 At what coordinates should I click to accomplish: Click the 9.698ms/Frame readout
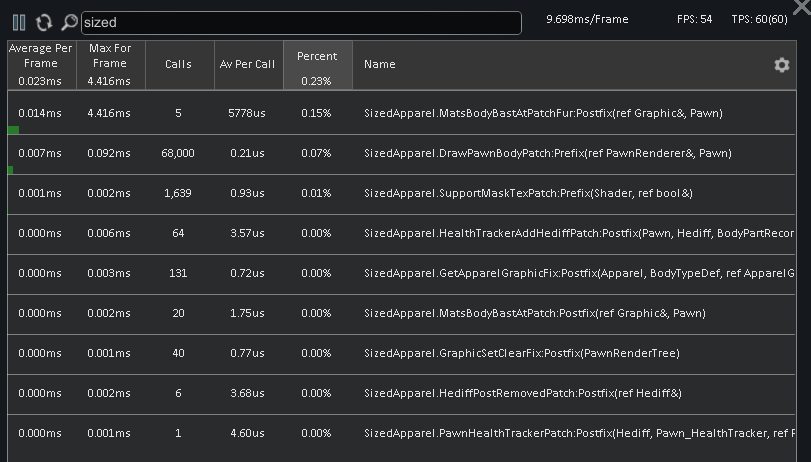(587, 20)
